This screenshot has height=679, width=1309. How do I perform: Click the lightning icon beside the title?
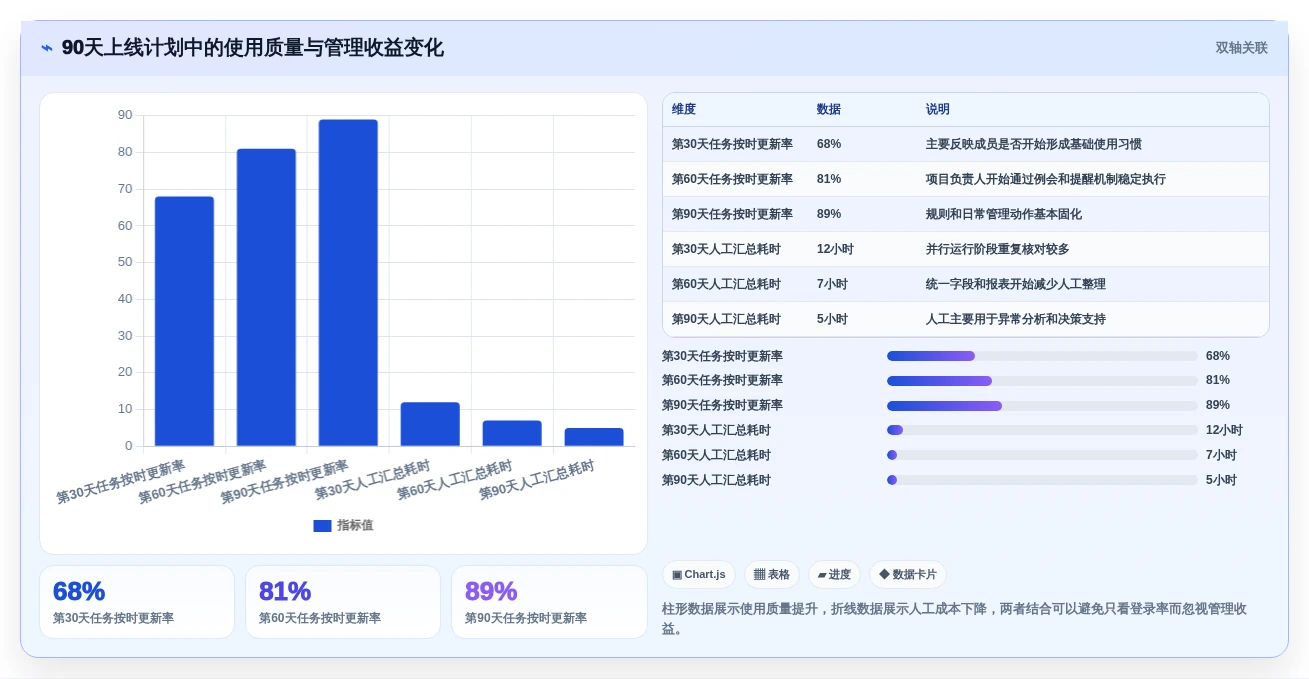coord(47,48)
